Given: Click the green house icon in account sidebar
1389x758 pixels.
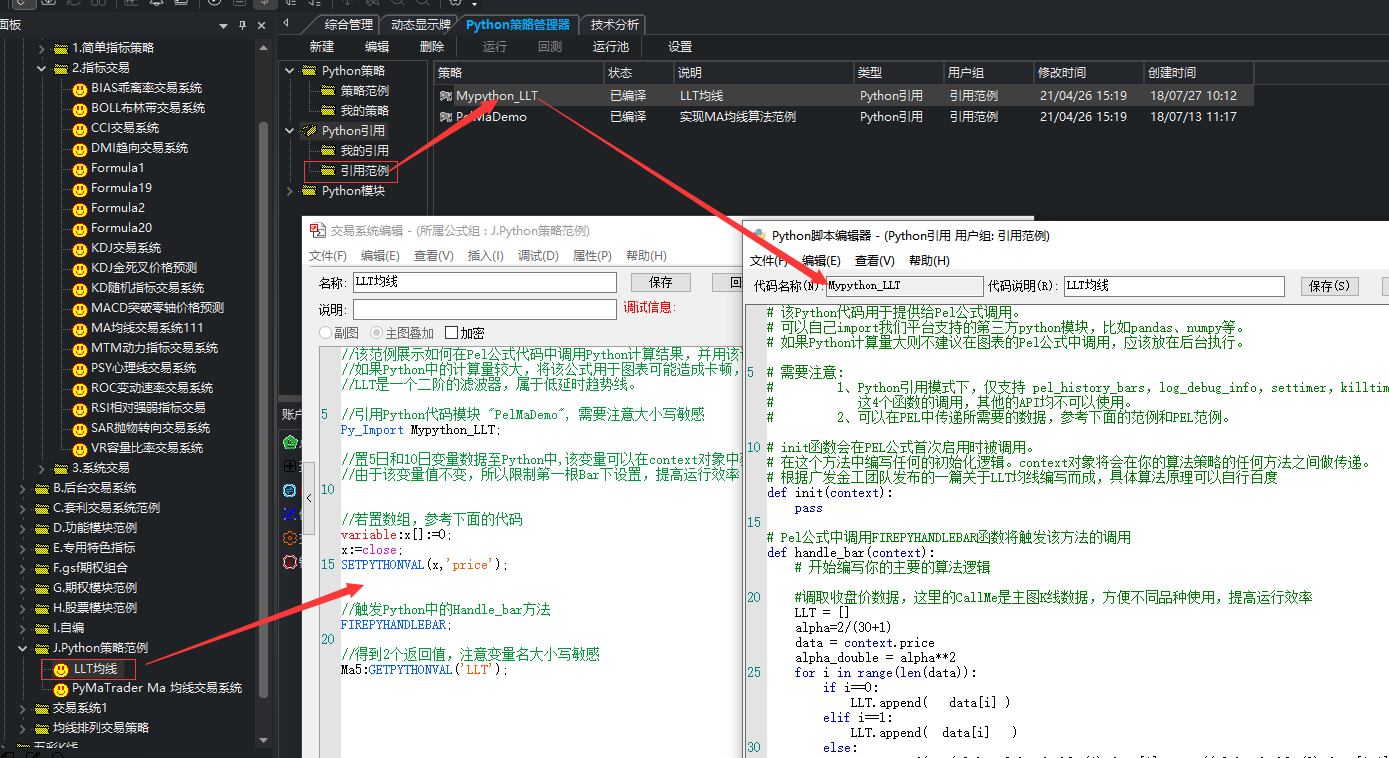Looking at the screenshot, I should (x=290, y=441).
